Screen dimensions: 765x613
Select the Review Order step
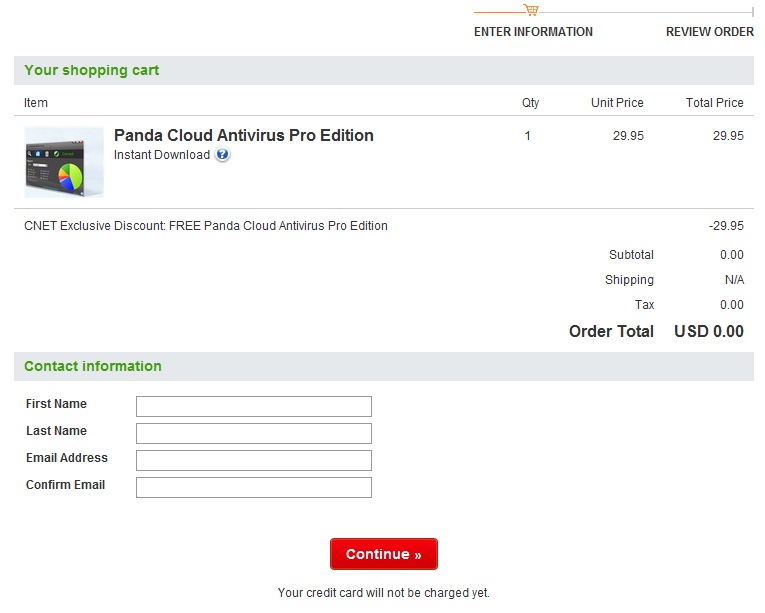(x=709, y=32)
